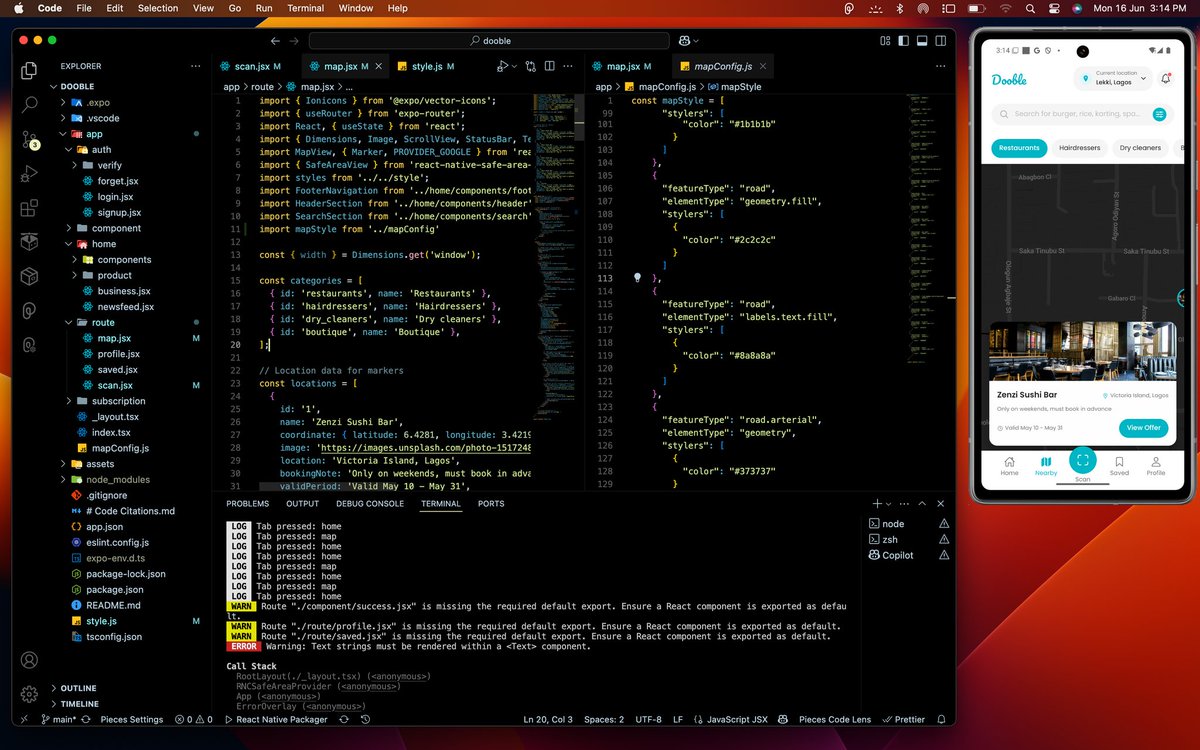Open profile.jsx in the explorer
This screenshot has width=1200, height=750.
point(118,354)
